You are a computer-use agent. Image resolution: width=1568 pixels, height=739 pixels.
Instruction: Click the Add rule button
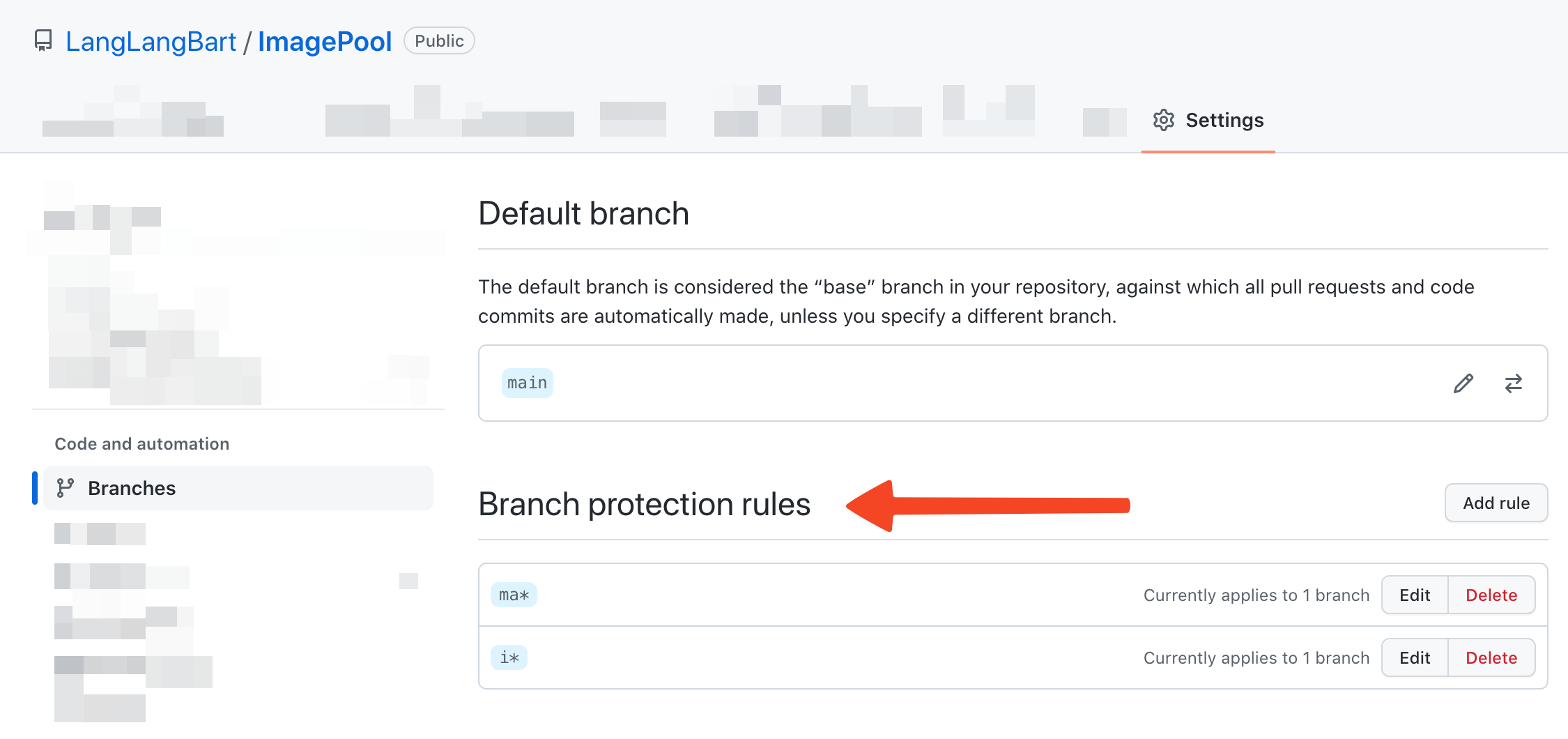(1496, 503)
